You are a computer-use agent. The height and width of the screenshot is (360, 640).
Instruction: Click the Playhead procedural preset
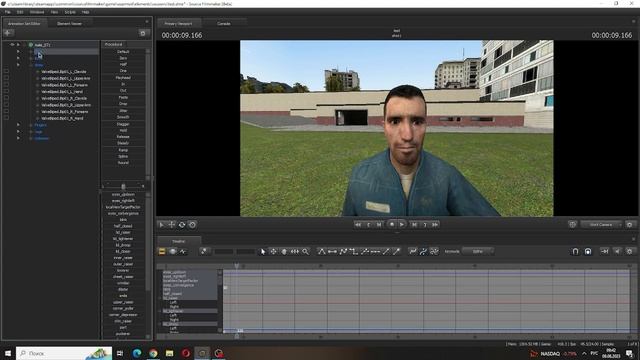point(123,78)
